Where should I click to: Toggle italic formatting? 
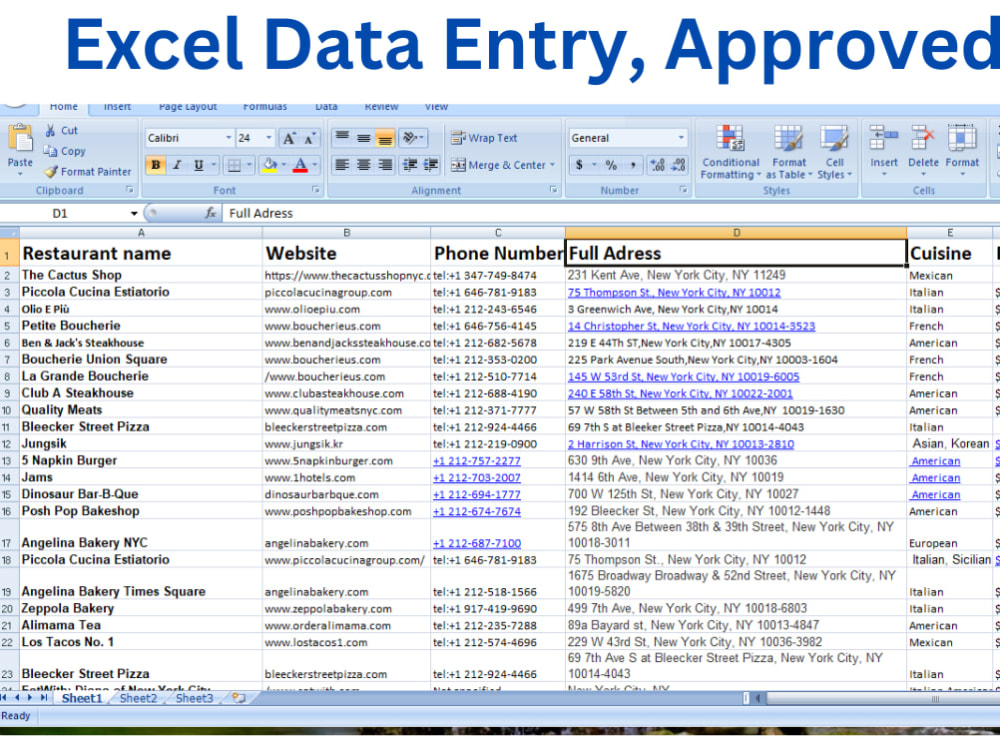175,163
